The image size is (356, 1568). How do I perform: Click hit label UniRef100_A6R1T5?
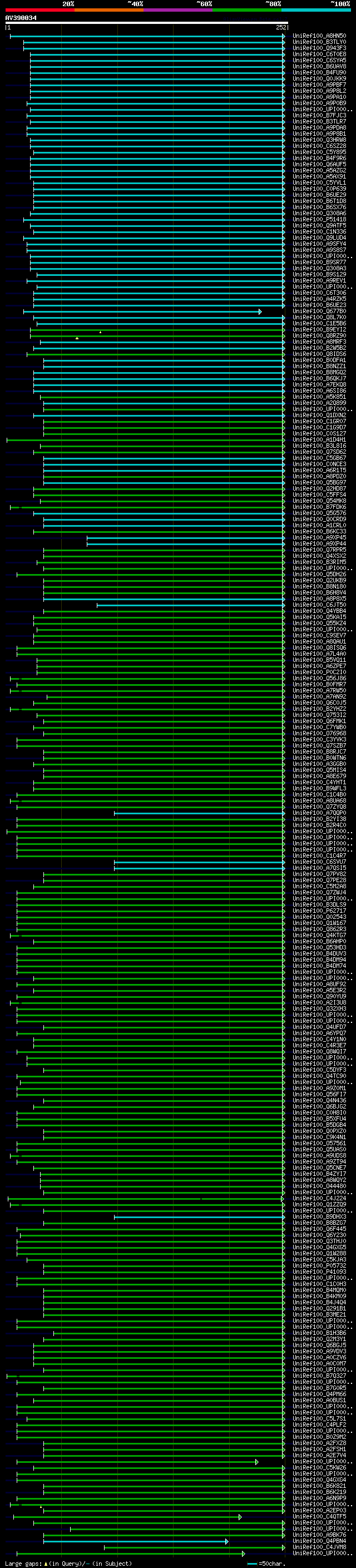click(x=319, y=471)
